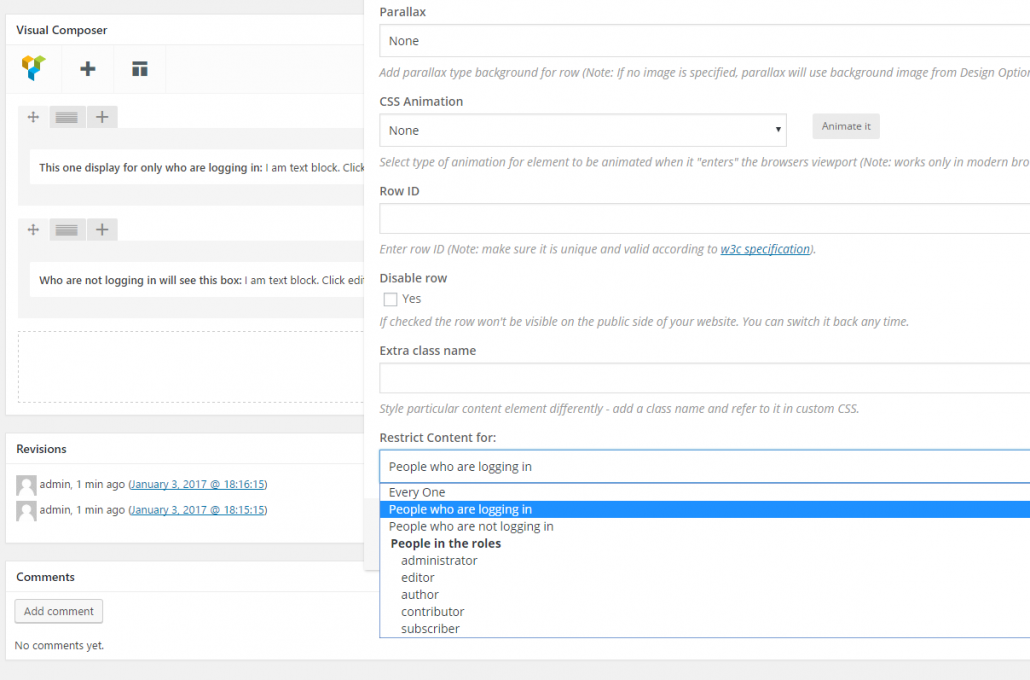Click the 'Add comment' button
Screen dimensions: 1030x680
point(59,611)
